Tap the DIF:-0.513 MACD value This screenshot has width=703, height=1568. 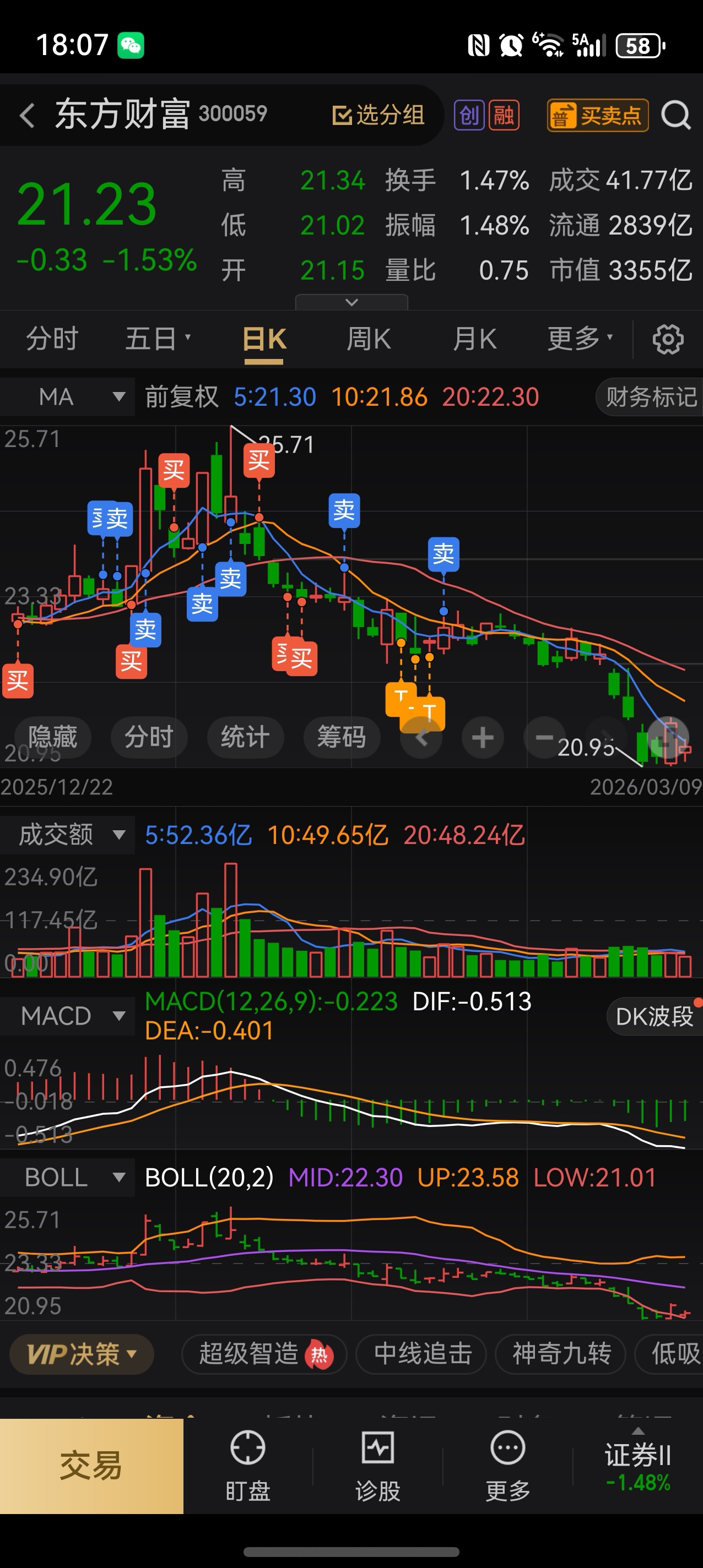pyautogui.click(x=472, y=1001)
